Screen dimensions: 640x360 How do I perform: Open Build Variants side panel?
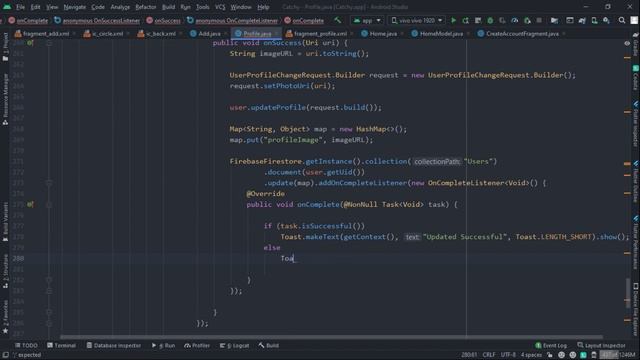click(5, 222)
